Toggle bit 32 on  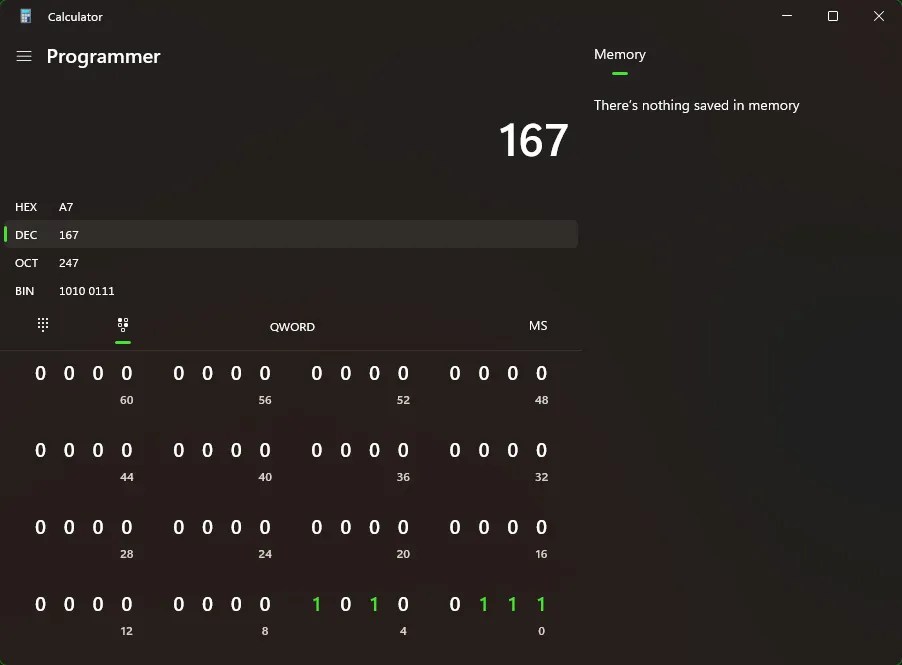541,450
